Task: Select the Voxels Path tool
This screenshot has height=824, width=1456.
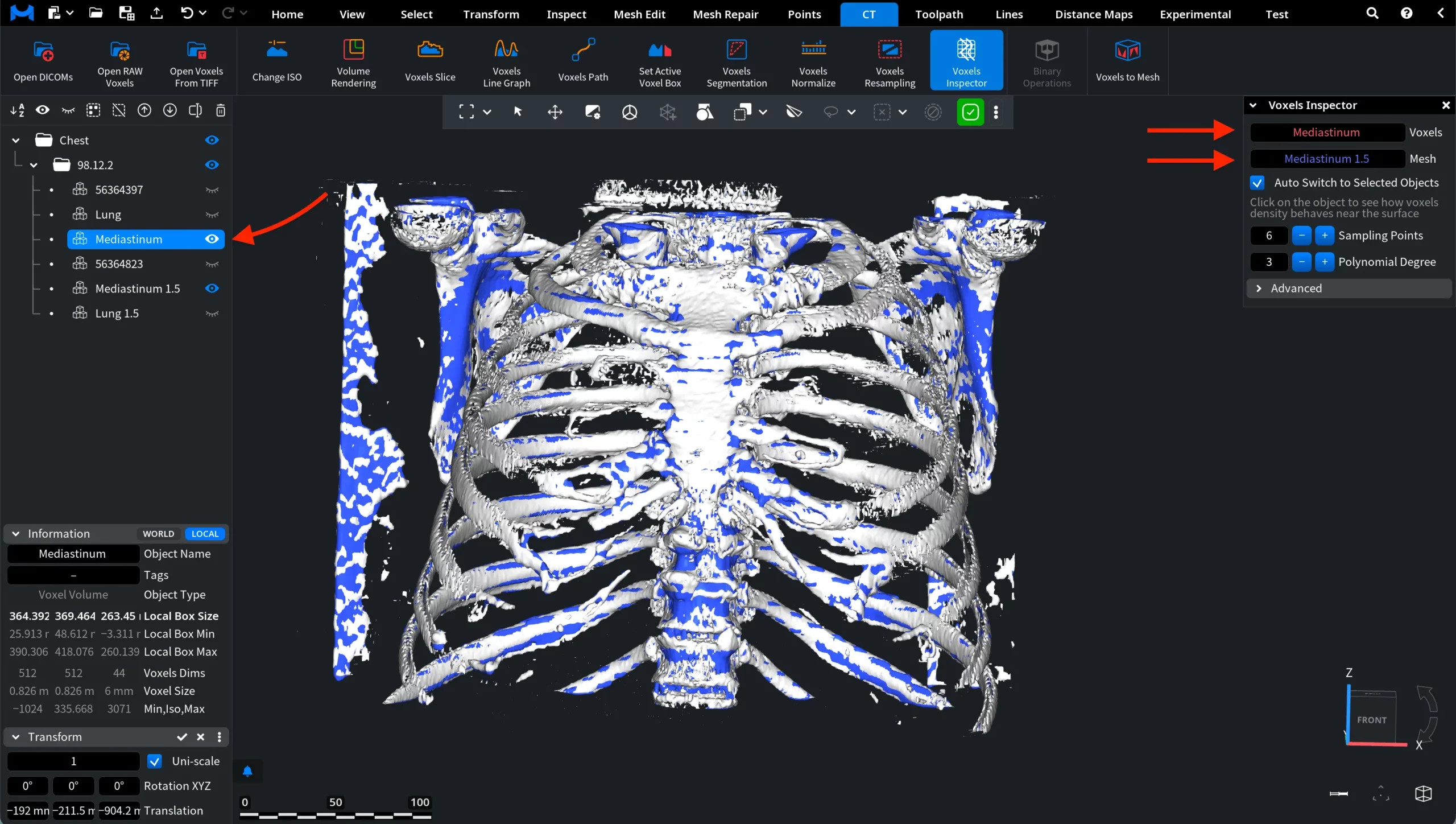Action: pyautogui.click(x=583, y=61)
